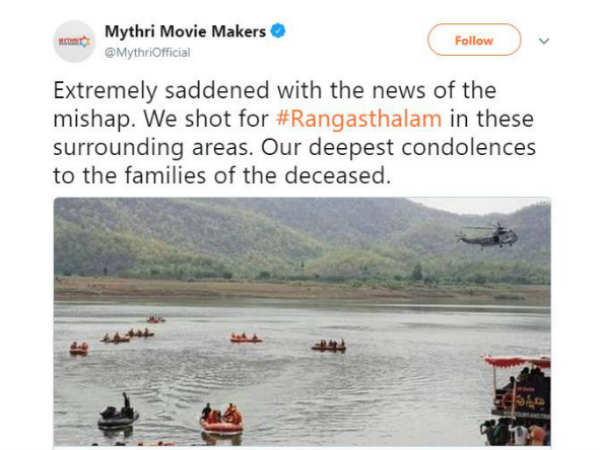Click the blue verified badge

click(x=278, y=31)
